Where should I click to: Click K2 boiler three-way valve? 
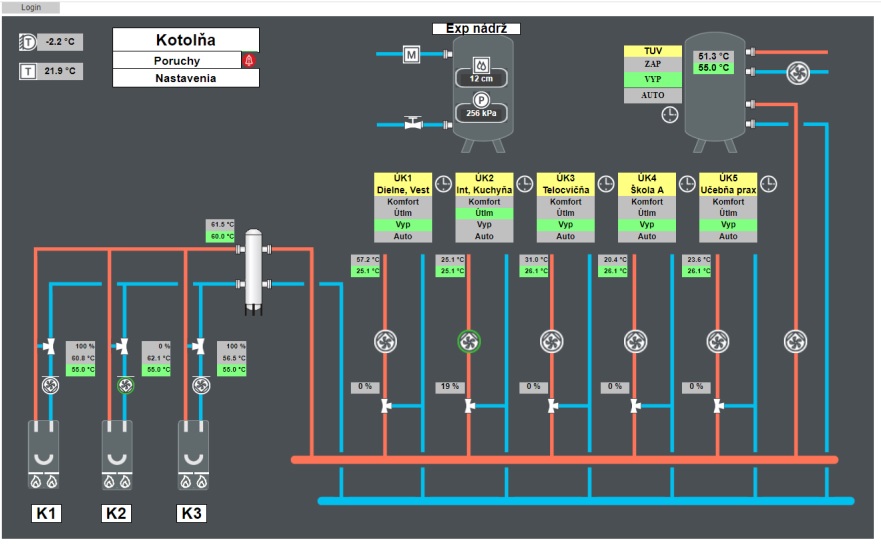(122, 346)
